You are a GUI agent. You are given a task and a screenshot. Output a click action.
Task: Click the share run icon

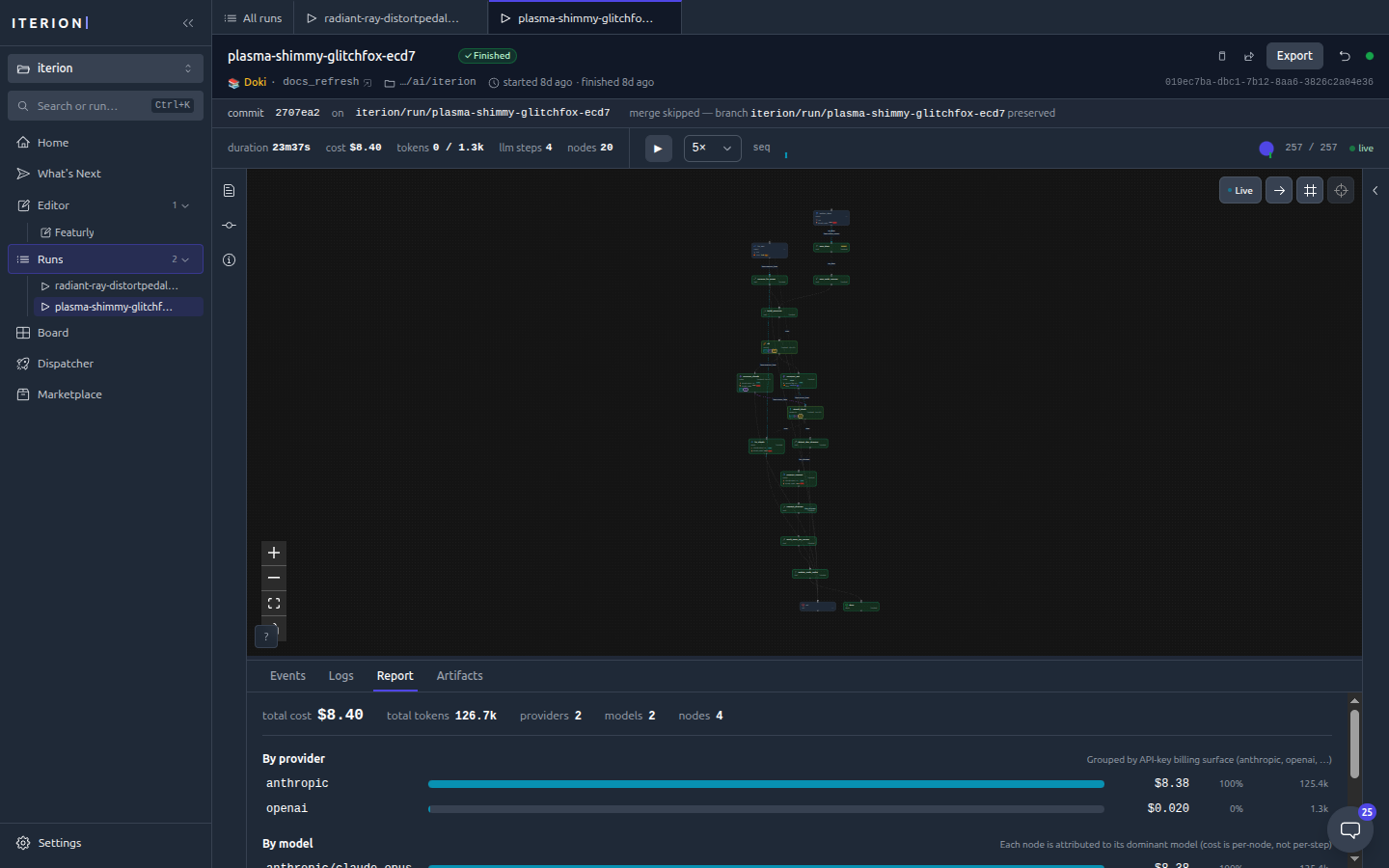[1249, 56]
